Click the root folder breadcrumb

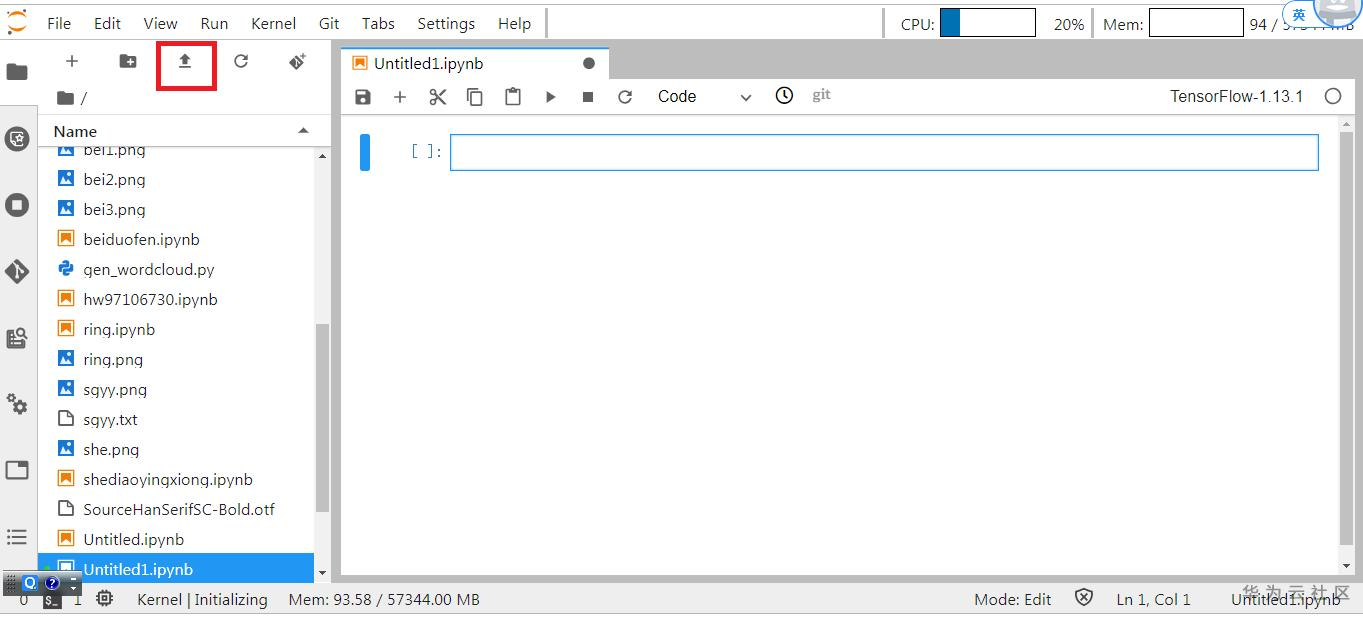click(66, 98)
